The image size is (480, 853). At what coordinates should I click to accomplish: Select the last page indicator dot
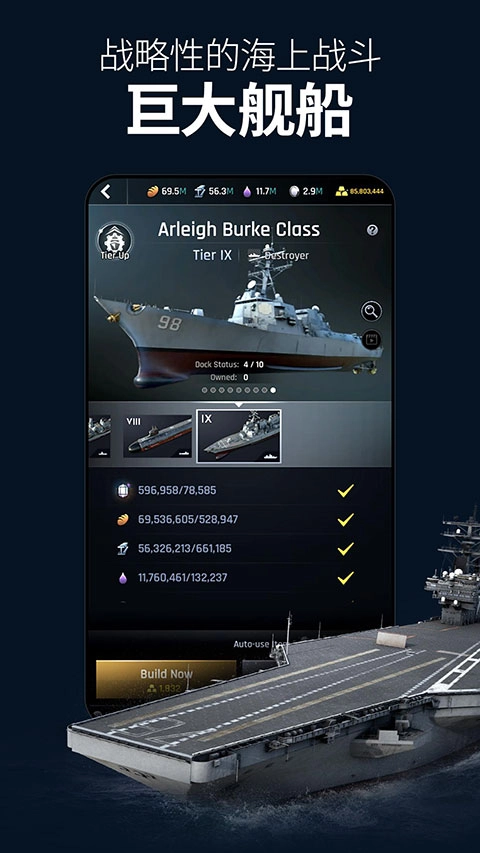tap(273, 390)
